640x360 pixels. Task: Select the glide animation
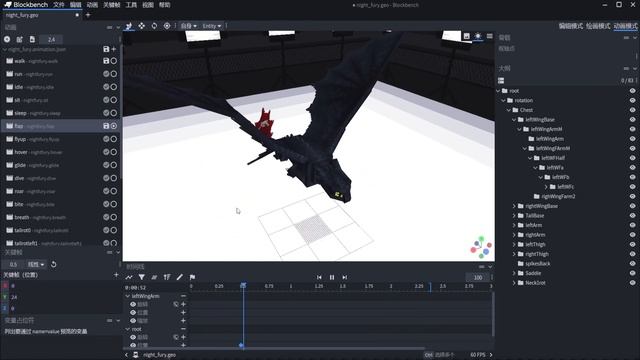coord(60,165)
